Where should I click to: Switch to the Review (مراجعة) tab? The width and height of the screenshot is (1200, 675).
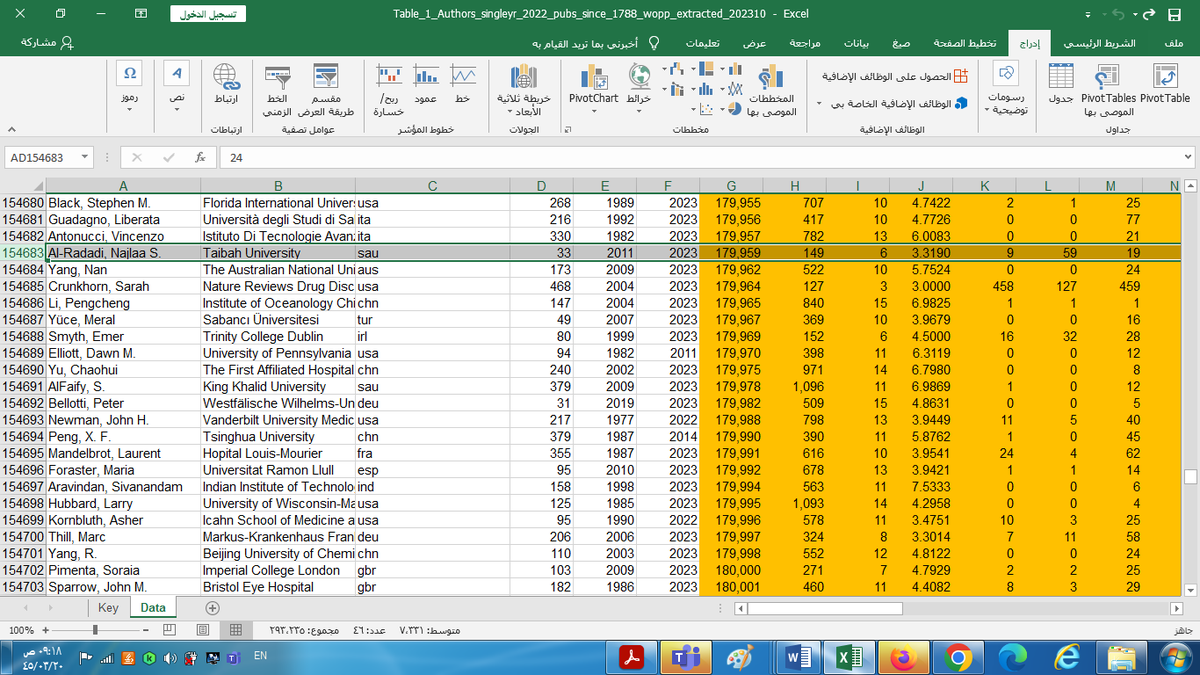(x=804, y=43)
